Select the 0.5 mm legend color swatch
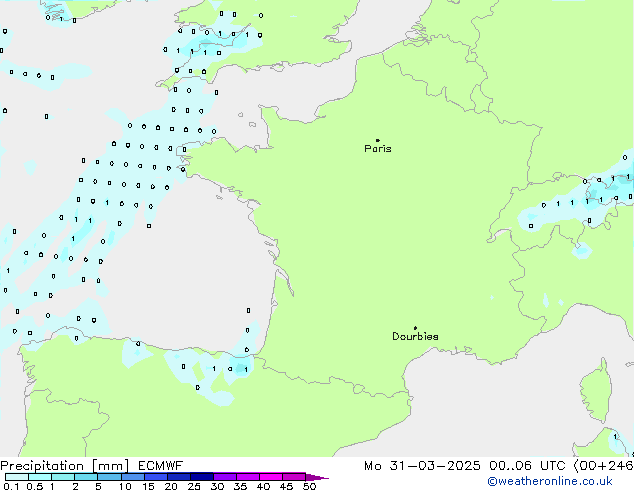Screen dimensions: 634x490 pos(40,477)
